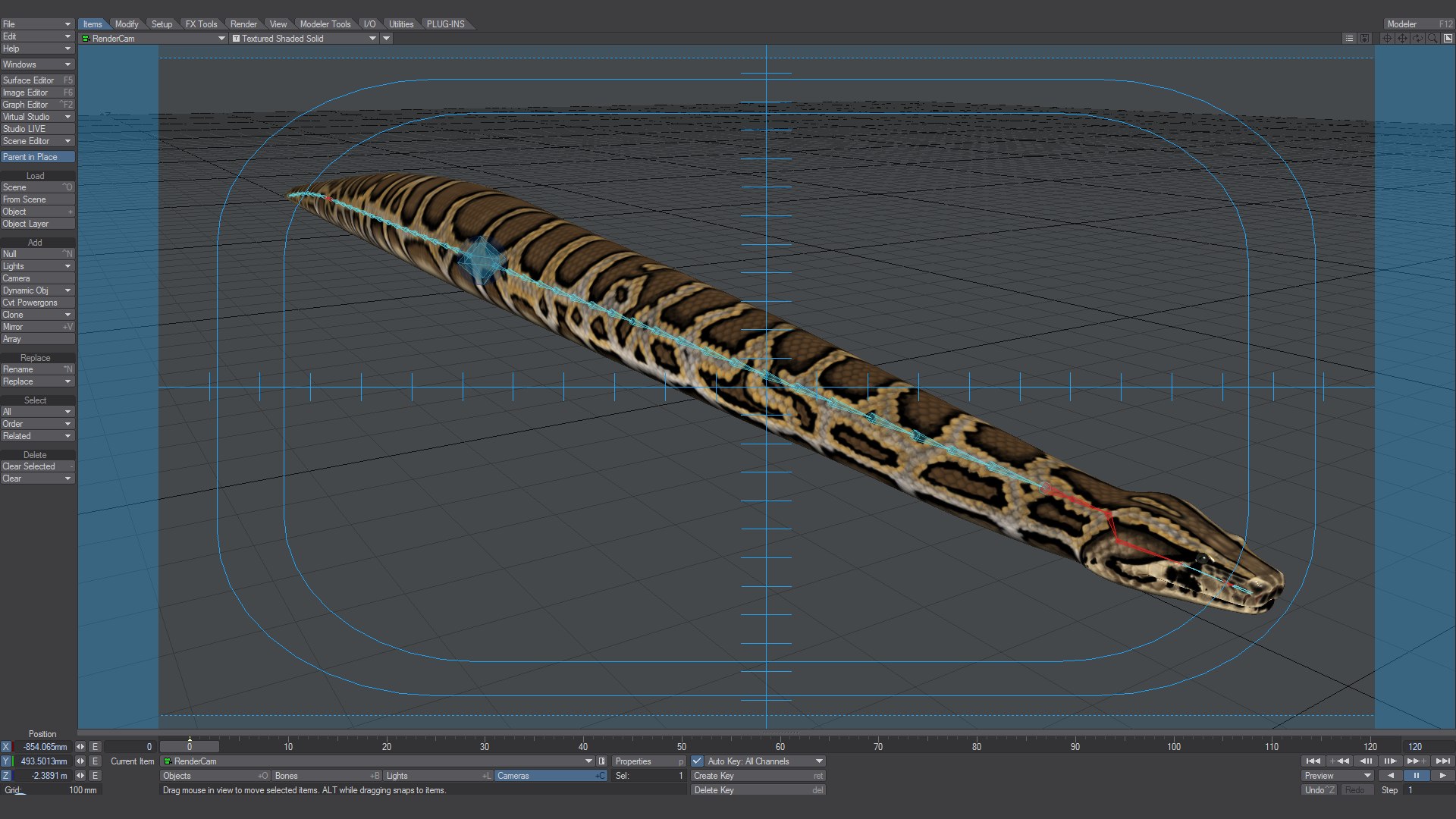
Task: Go to next keyframe button
Action: [1417, 761]
